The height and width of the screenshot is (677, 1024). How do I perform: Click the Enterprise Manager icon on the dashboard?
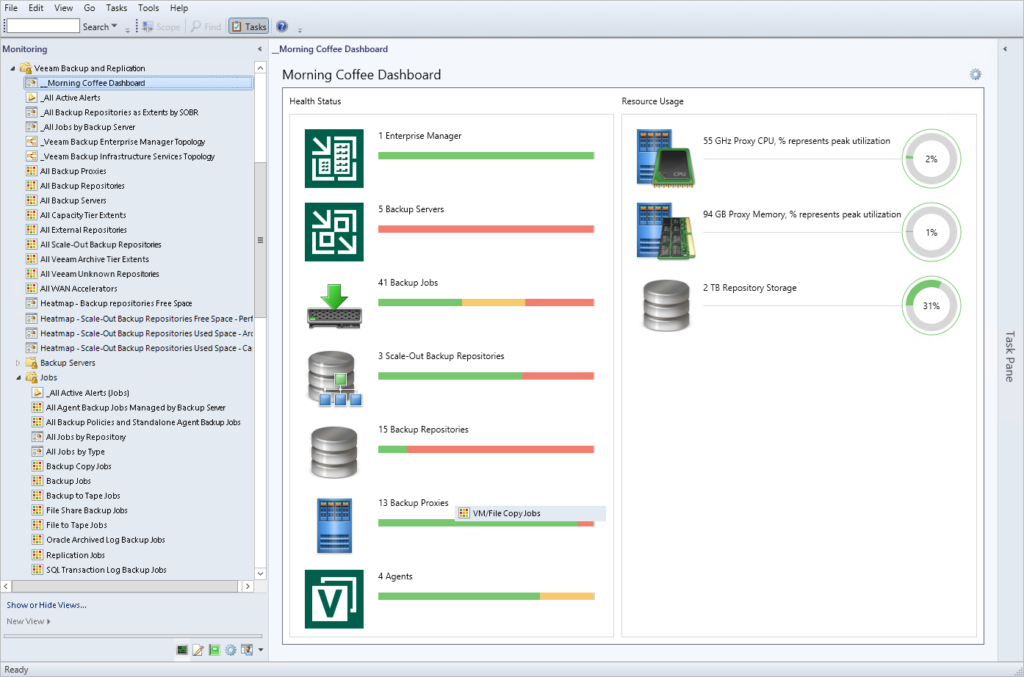(333, 159)
